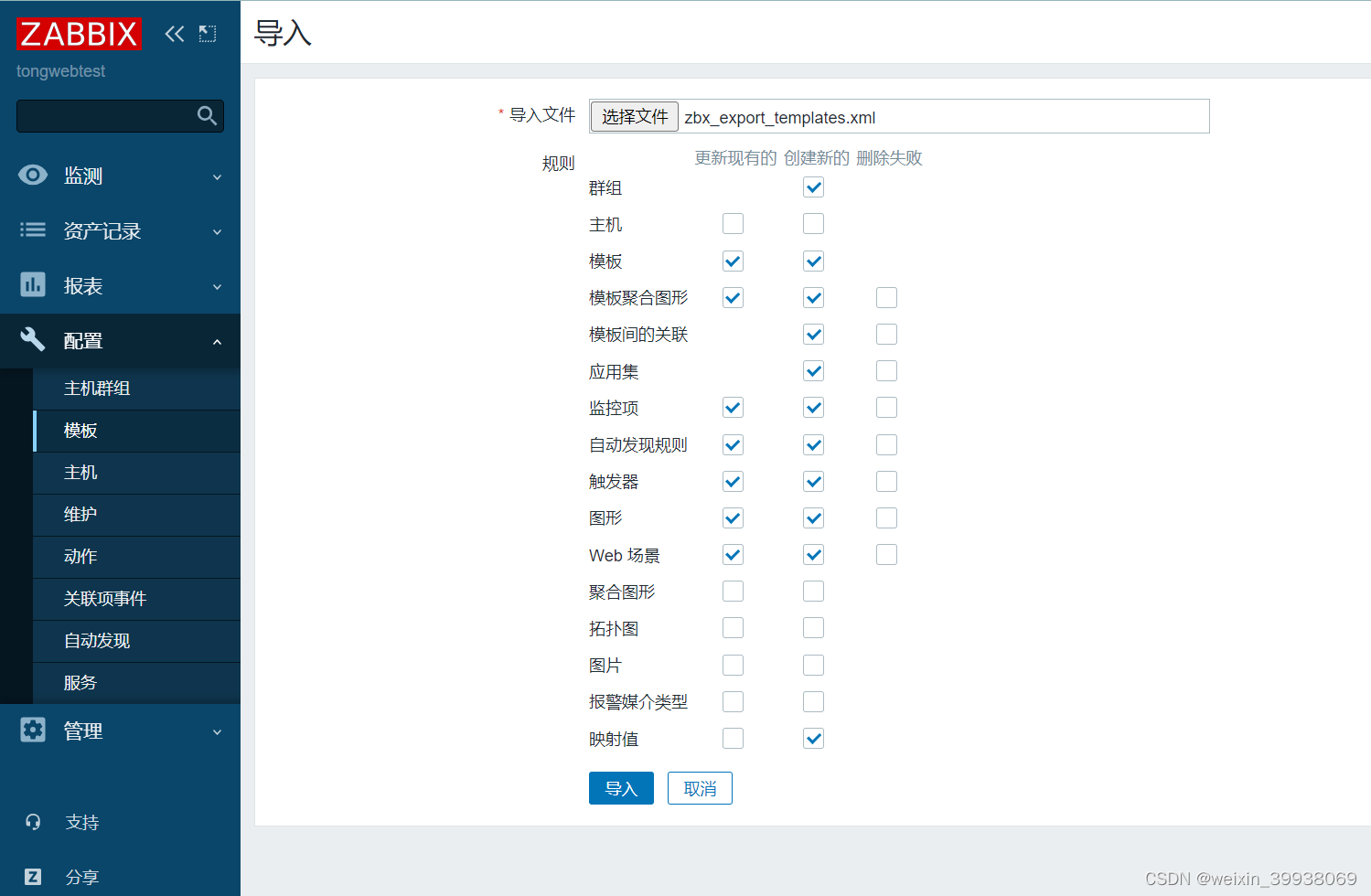Open 模板 in the configuration submenu
Image resolution: width=1371 pixels, height=896 pixels.
(x=136, y=431)
